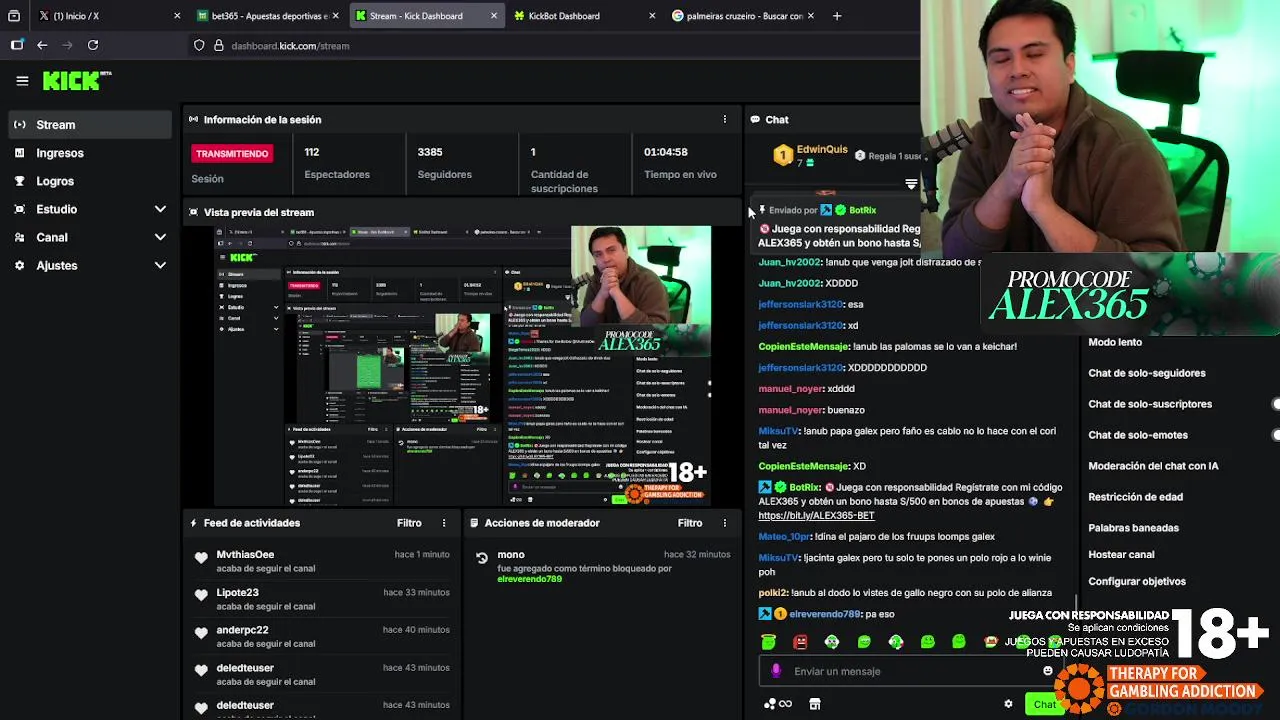Open session info three-dot menu

(x=725, y=119)
